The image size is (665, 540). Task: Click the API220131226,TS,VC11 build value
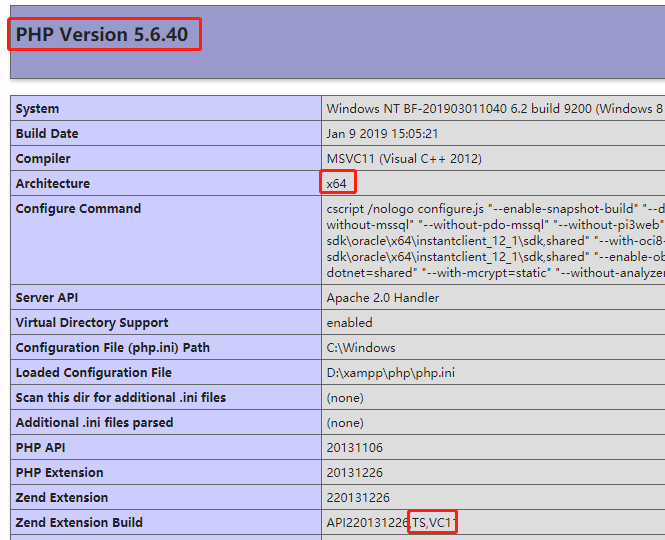[391, 523]
